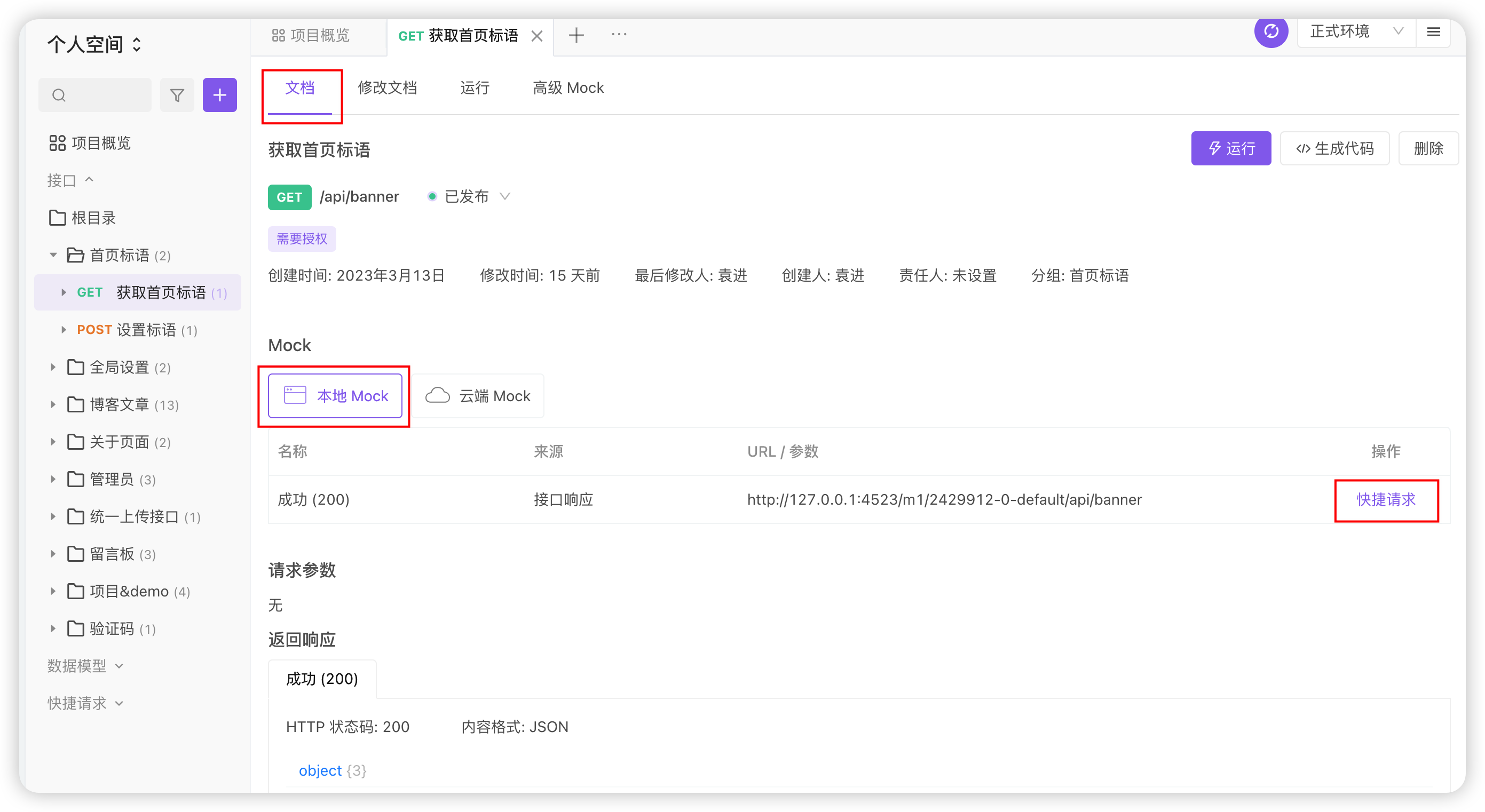Image resolution: width=1485 pixels, height=812 pixels.
Task: Expand the 全局设置 folder arrow
Action: (53, 367)
